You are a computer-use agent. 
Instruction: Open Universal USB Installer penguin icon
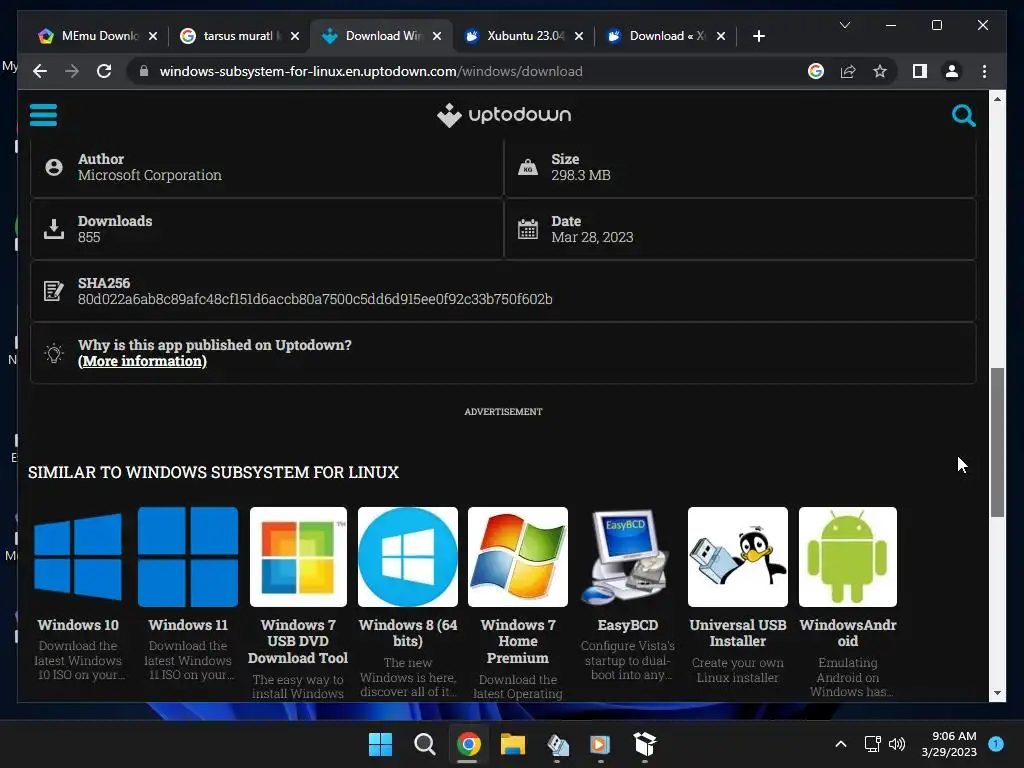pos(737,556)
